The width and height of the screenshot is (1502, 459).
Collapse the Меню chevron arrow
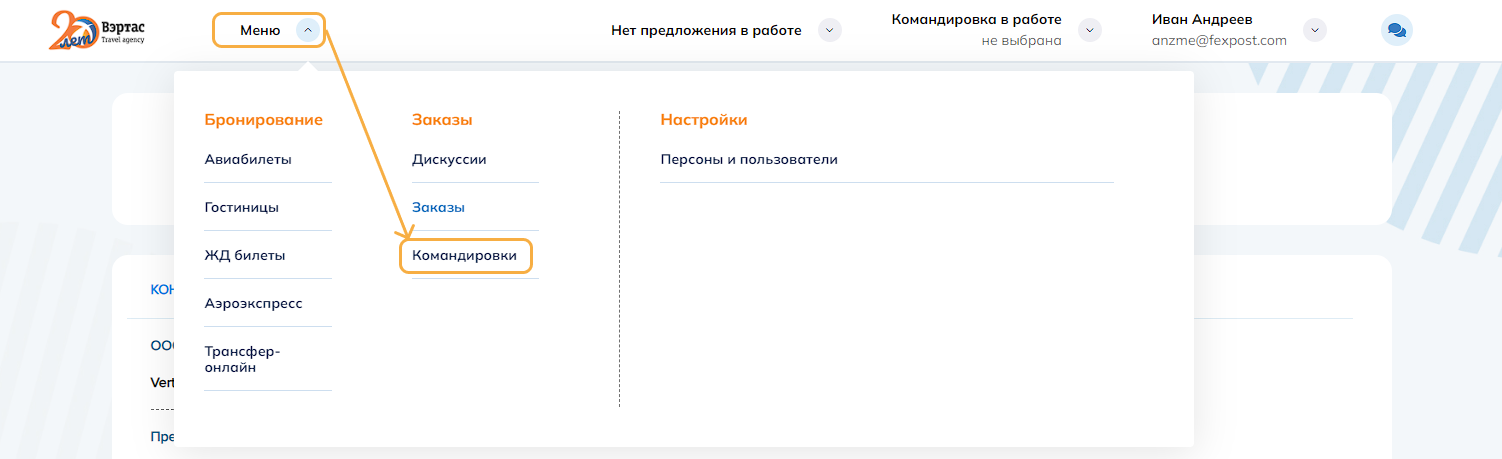pos(308,30)
